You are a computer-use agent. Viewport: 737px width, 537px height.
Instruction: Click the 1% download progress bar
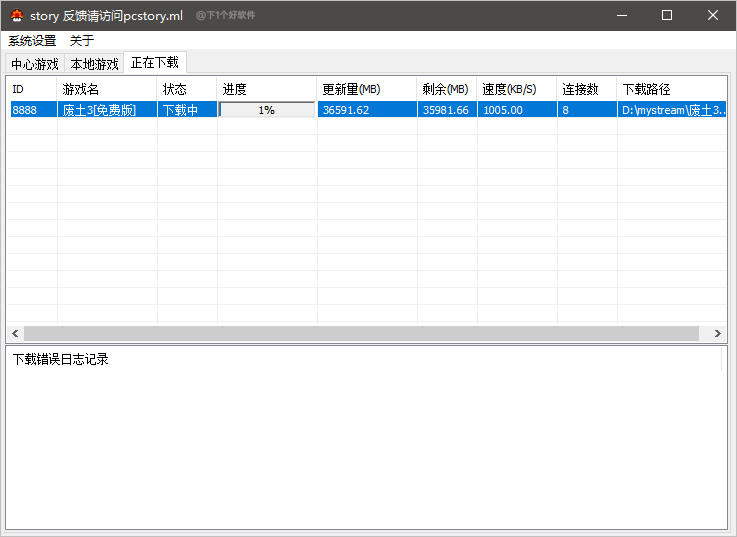(267, 110)
